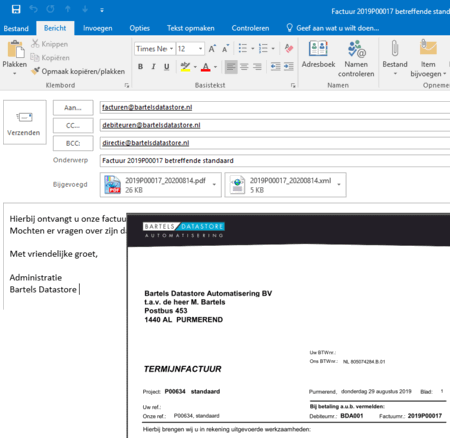Click TERMIJNFACTUUR heading in invoice

182,369
